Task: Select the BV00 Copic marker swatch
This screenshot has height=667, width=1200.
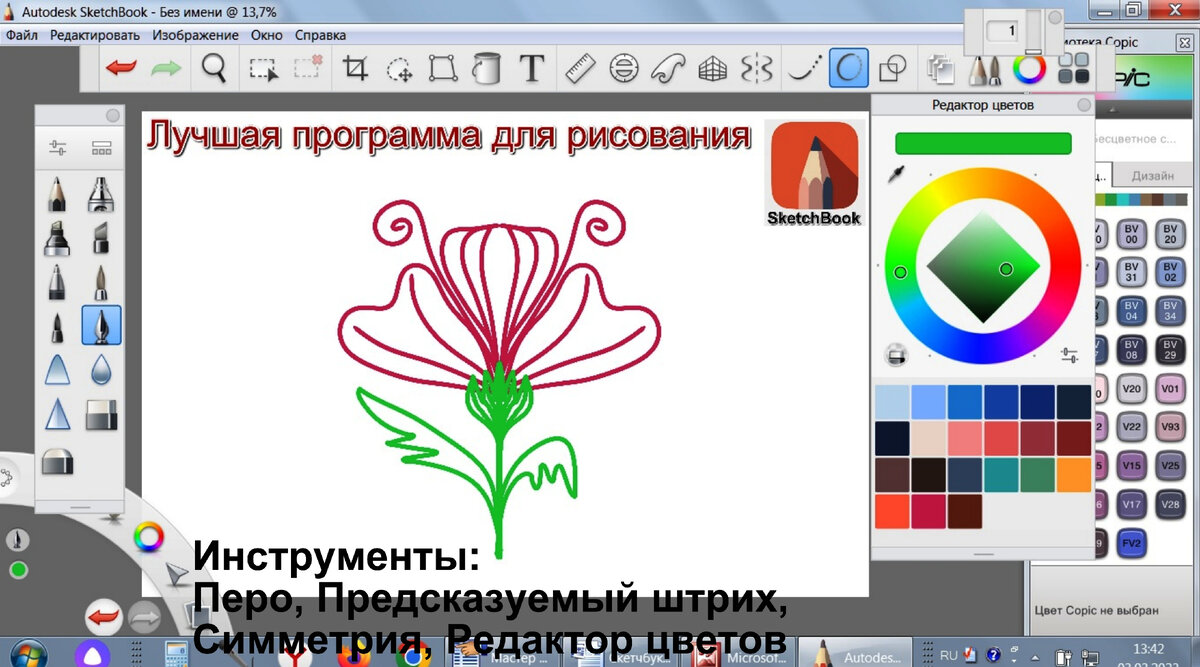Action: (1132, 233)
